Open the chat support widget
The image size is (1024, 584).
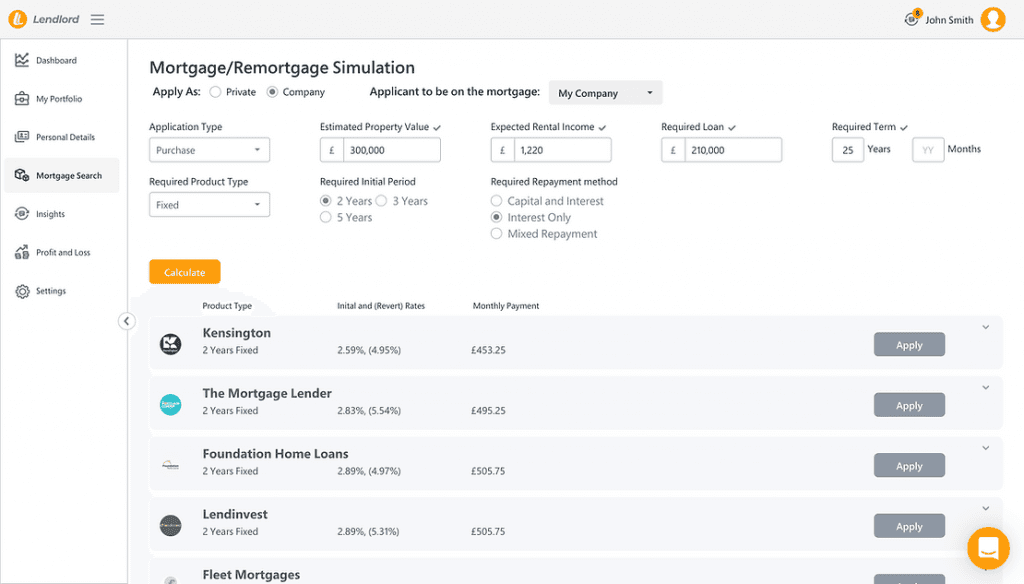pos(988,548)
